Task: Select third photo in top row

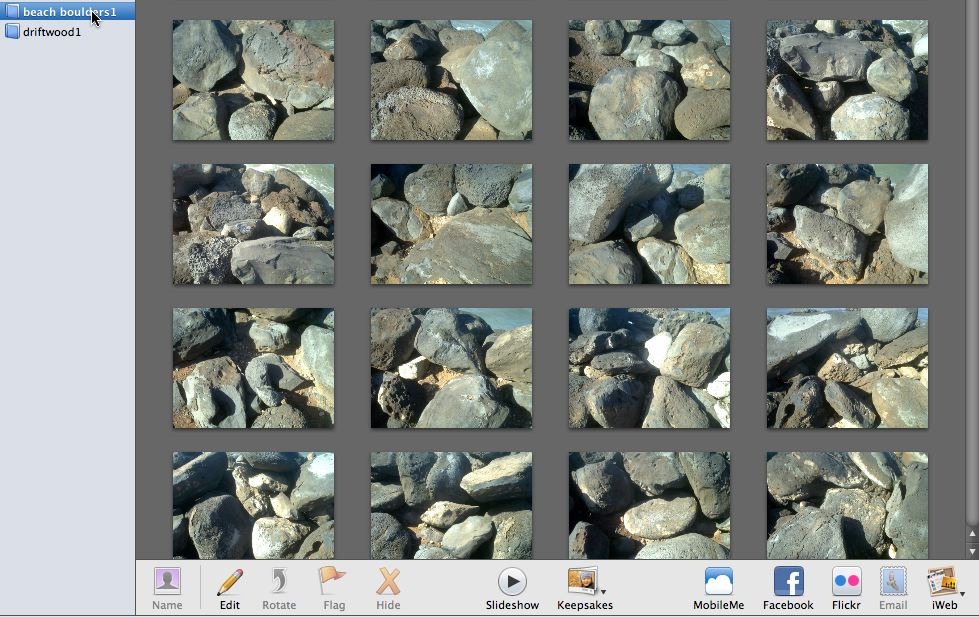Action: coord(649,80)
